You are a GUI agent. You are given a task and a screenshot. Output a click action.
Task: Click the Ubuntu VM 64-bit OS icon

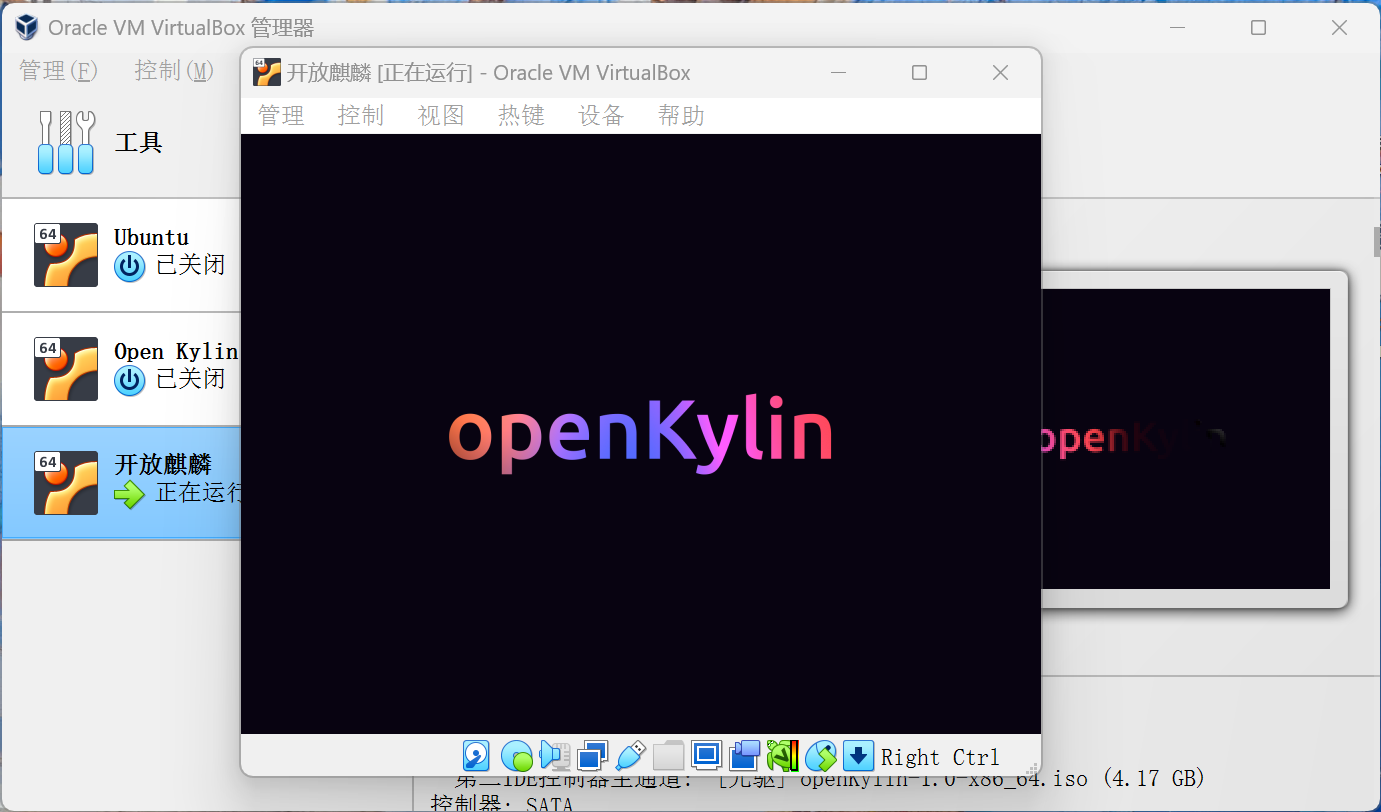[x=66, y=255]
